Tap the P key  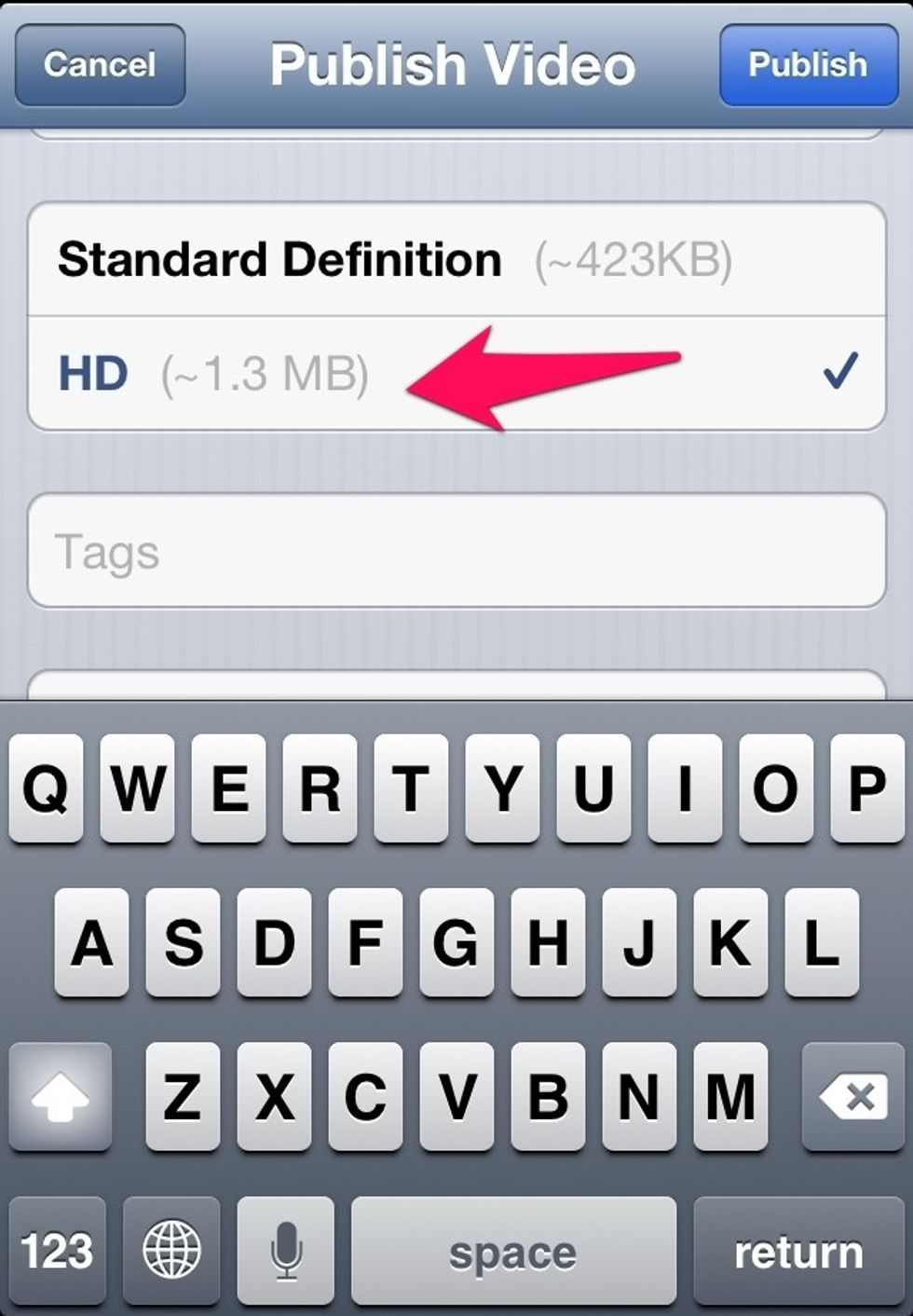click(867, 788)
